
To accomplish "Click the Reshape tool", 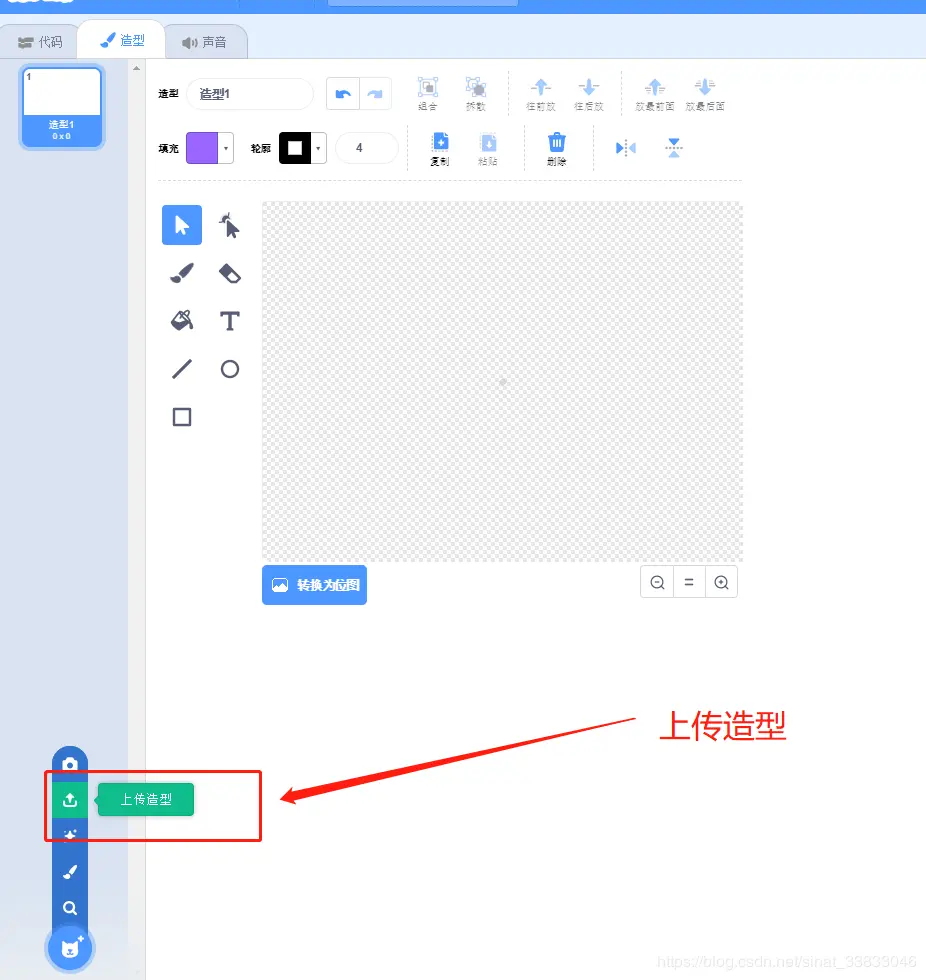I will pyautogui.click(x=229, y=225).
